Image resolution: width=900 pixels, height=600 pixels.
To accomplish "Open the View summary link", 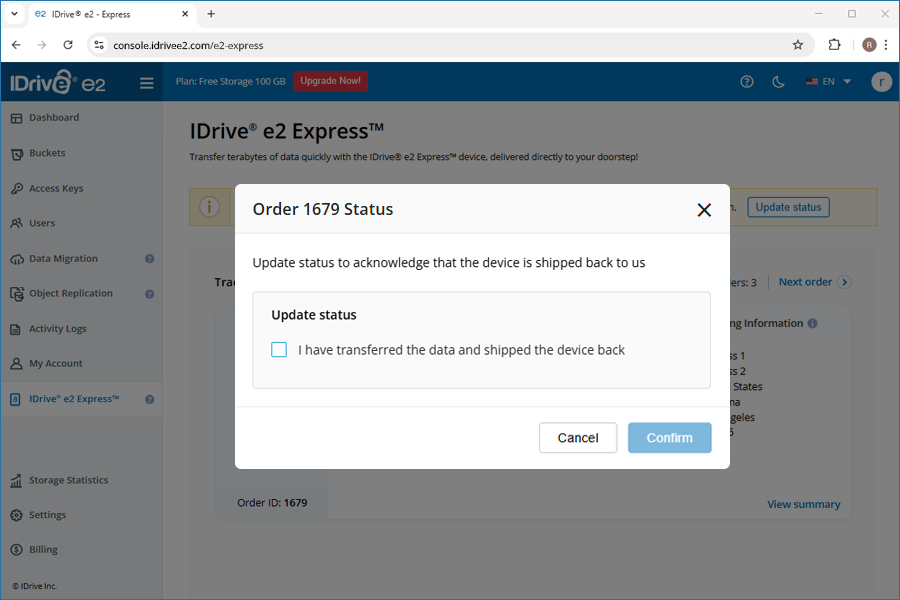I will coord(804,504).
